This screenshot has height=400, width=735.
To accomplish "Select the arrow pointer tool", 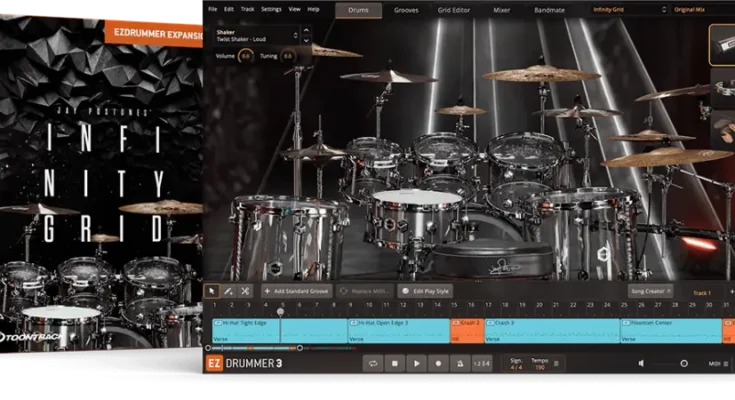I will 212,291.
